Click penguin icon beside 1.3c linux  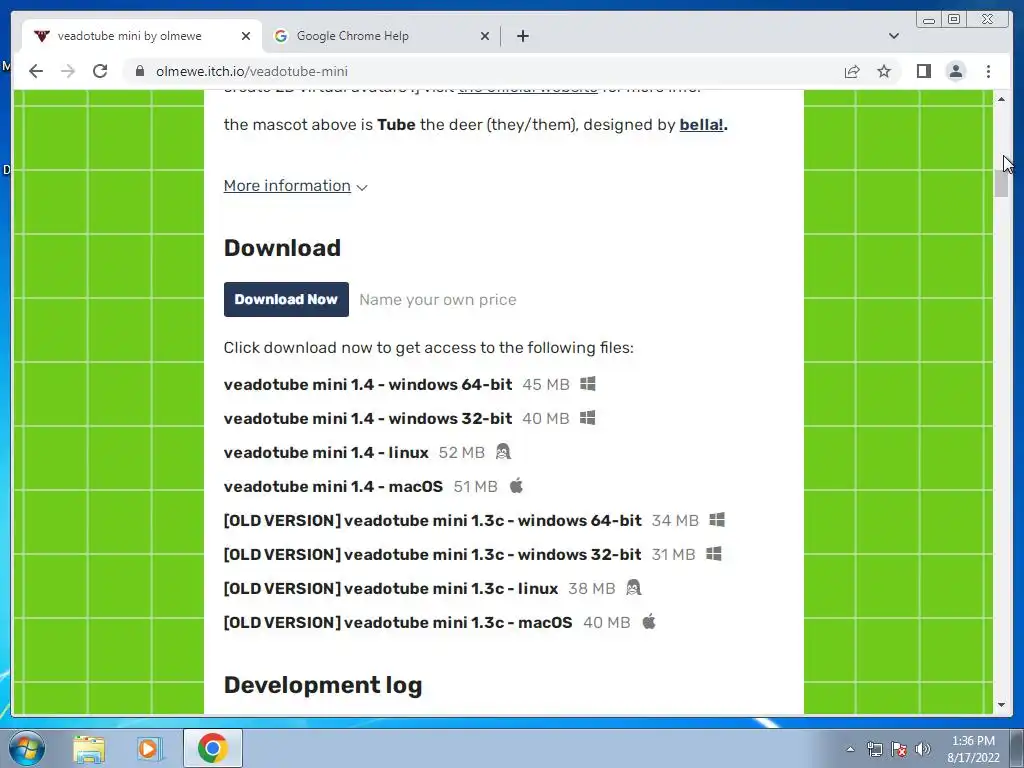633,587
